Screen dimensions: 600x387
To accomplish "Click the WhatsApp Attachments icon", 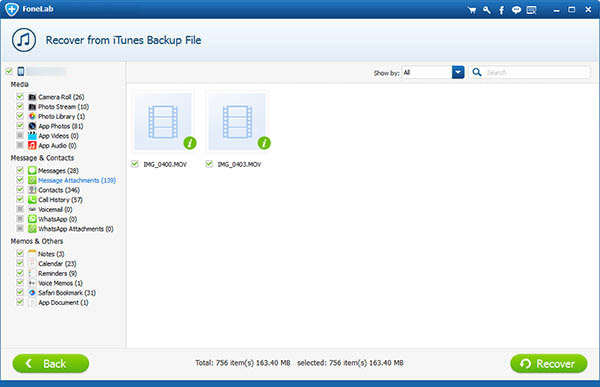I will tap(32, 229).
